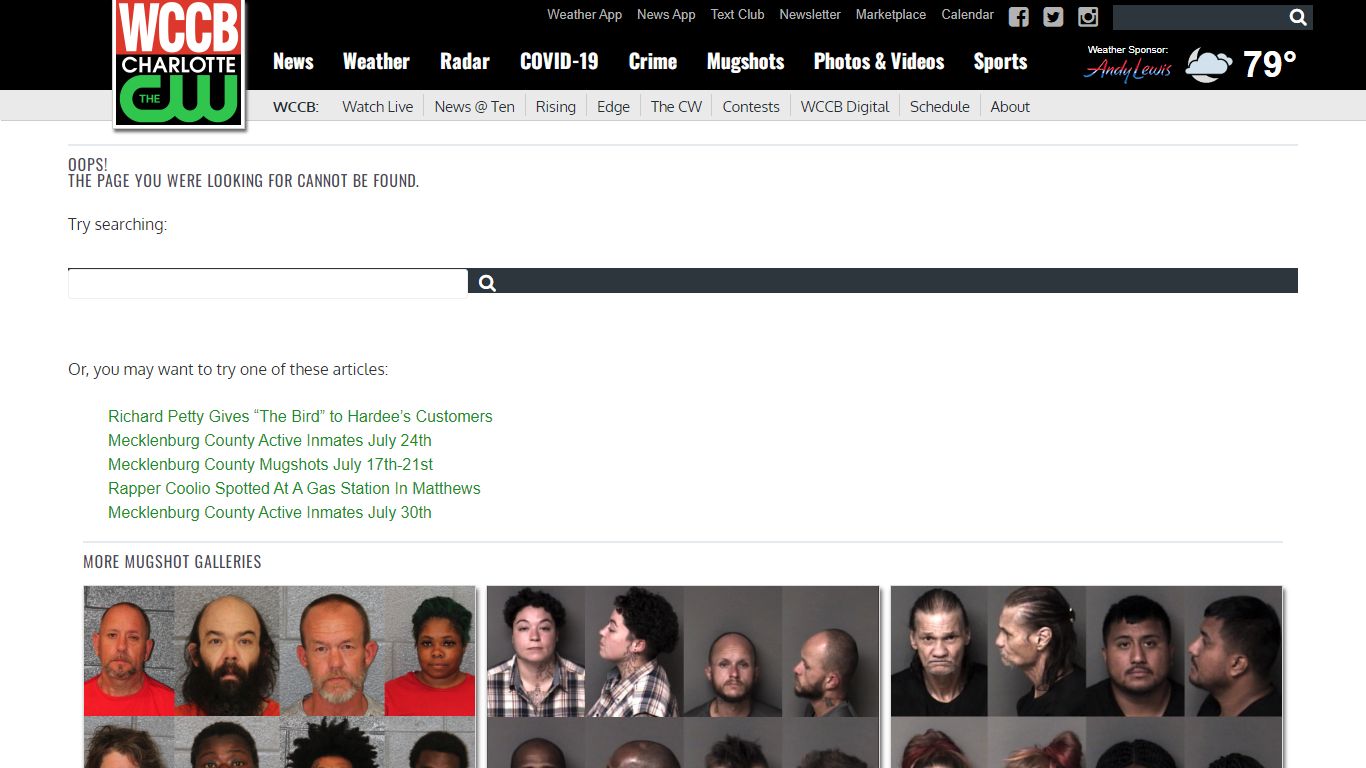Open the third mugshot gallery with profile photos
This screenshot has height=768, width=1366.
(1086, 677)
